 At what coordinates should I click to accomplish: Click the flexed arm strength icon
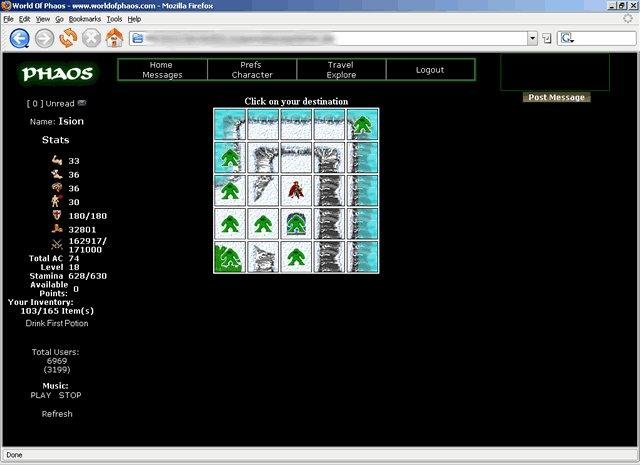click(57, 160)
